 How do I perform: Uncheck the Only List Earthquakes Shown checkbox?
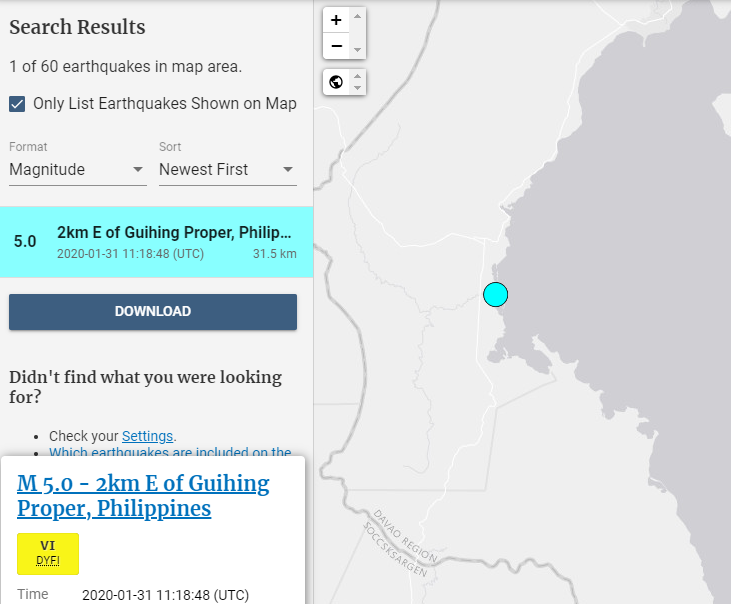[x=17, y=104]
